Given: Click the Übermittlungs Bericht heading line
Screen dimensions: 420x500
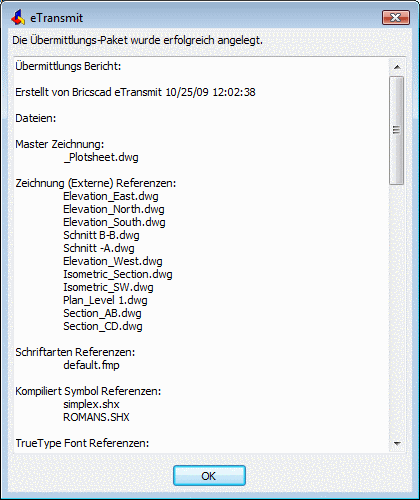Looking at the screenshot, I should coord(68,66).
